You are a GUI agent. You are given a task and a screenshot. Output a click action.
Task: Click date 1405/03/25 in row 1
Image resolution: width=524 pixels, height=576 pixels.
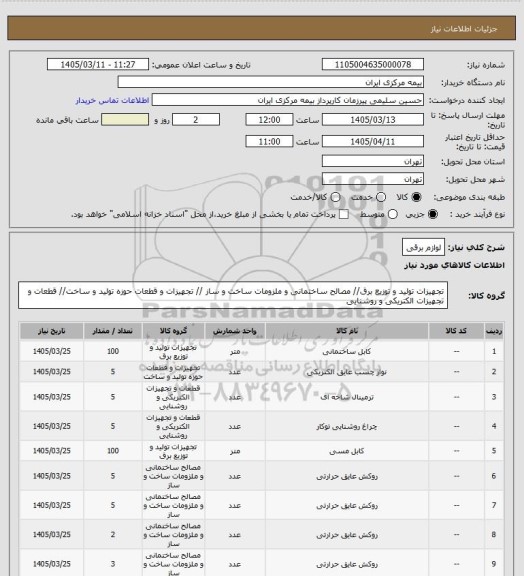(51, 352)
